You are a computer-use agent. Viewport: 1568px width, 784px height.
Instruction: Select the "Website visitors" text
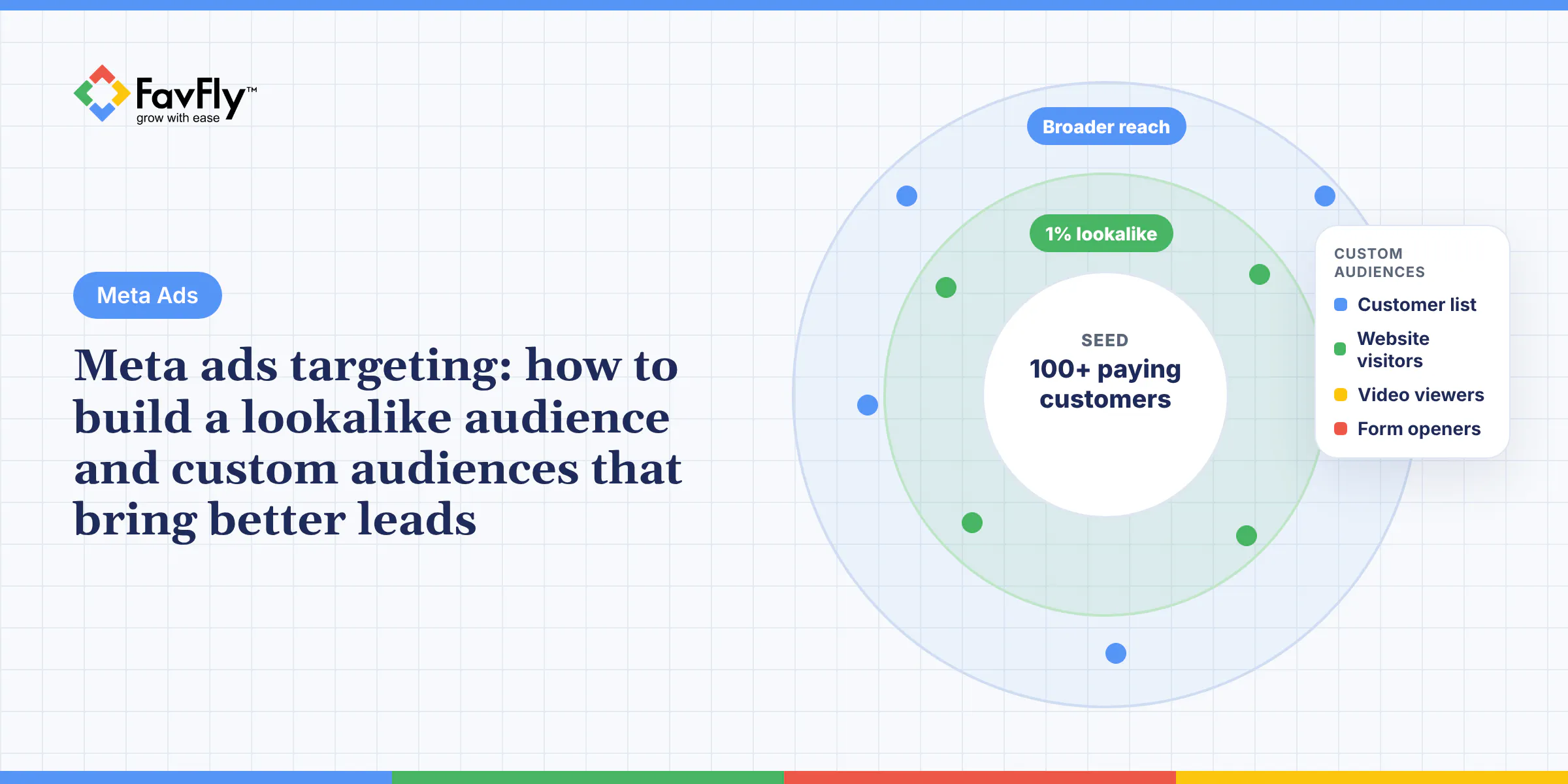1393,350
